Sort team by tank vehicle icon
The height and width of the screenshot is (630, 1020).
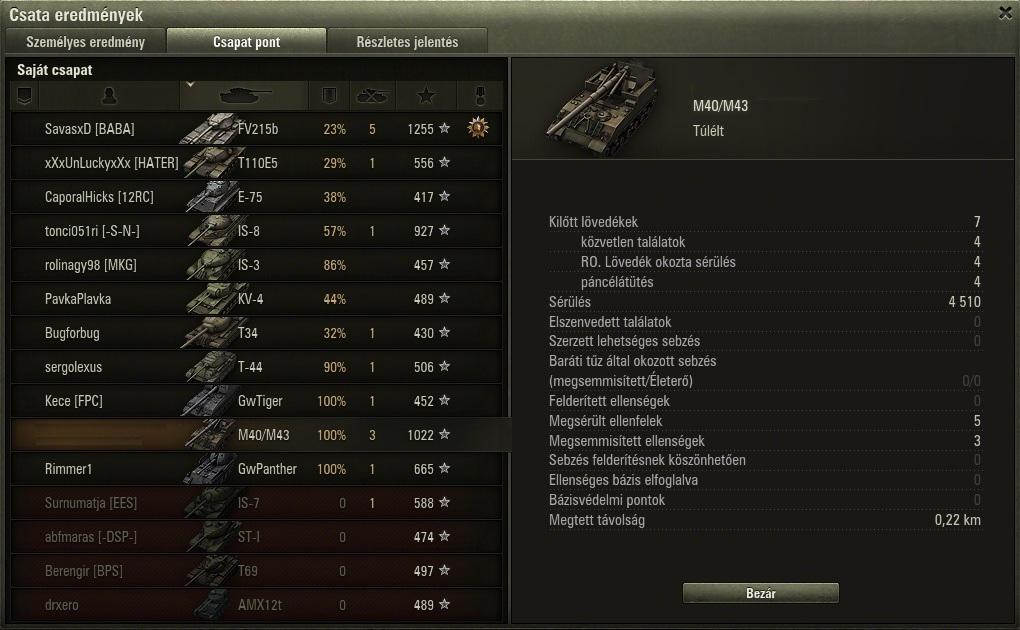click(x=245, y=96)
